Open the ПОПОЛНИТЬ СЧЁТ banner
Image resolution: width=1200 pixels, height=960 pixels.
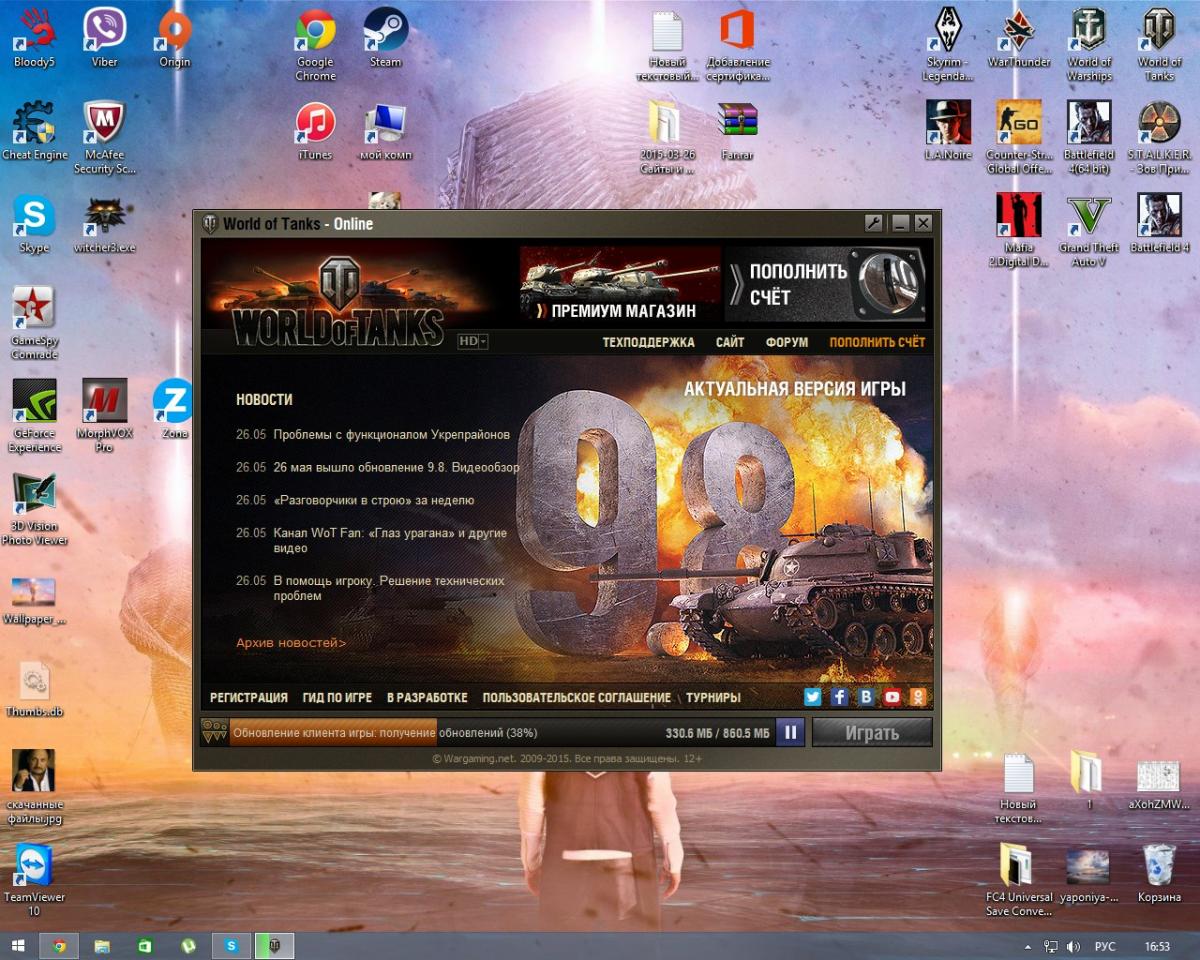[x=826, y=284]
